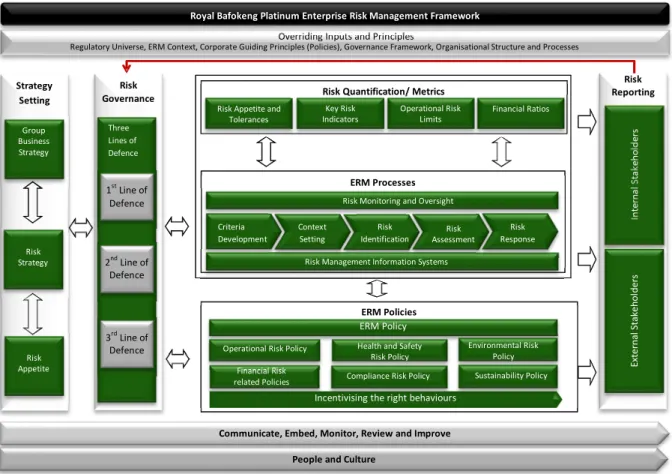Click the Risk Assessment chevron step
The height and width of the screenshot is (474, 672).
(x=453, y=233)
